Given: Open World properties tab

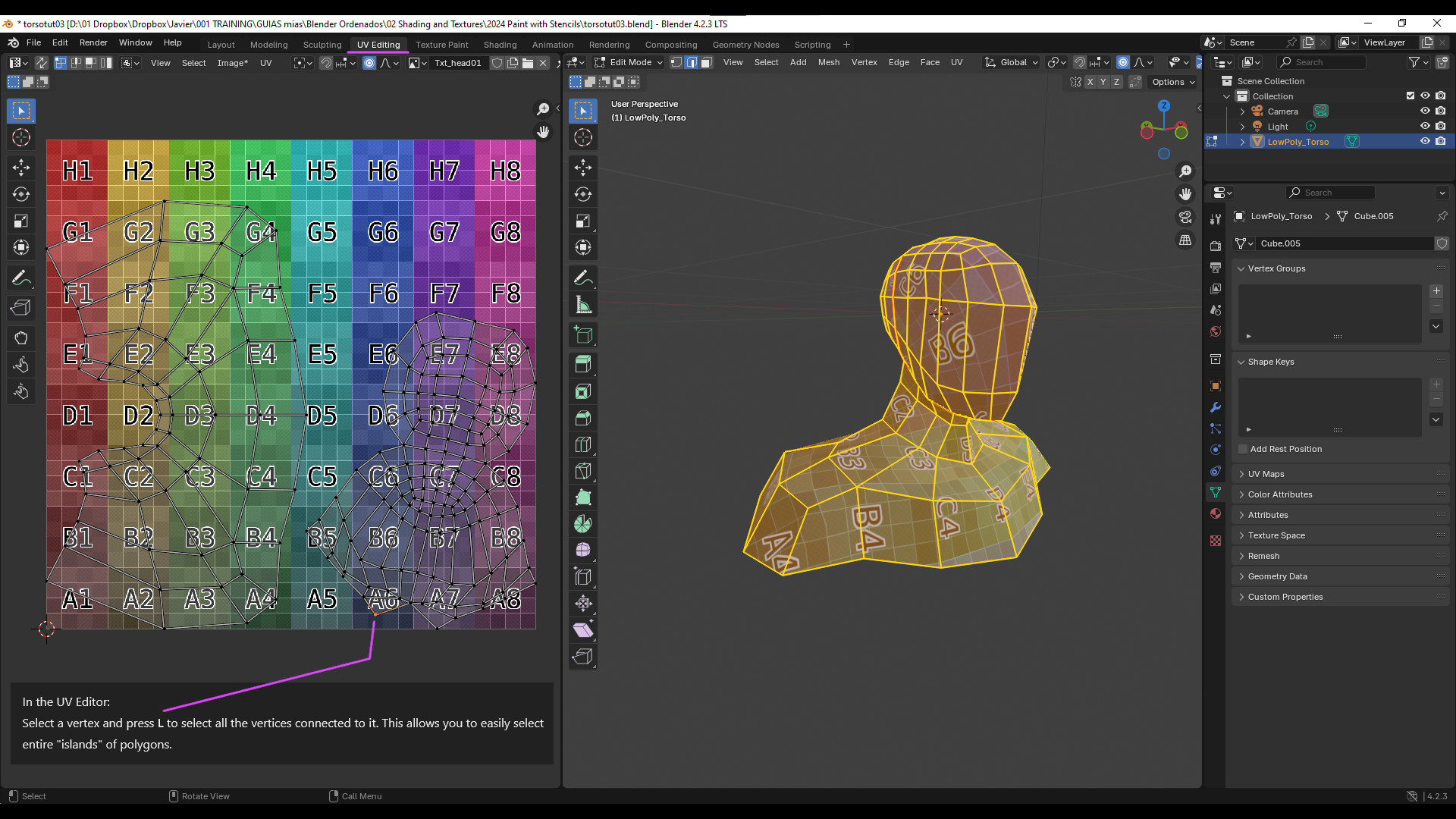Looking at the screenshot, I should (x=1216, y=331).
